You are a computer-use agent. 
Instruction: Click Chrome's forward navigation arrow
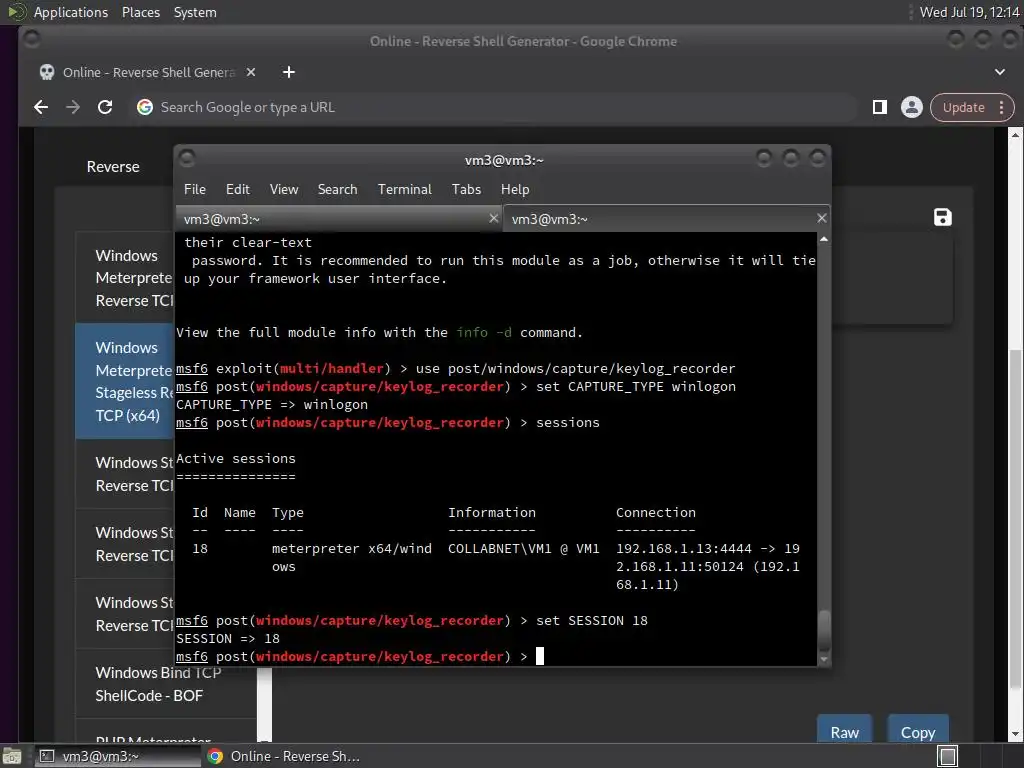pyautogui.click(x=73, y=107)
